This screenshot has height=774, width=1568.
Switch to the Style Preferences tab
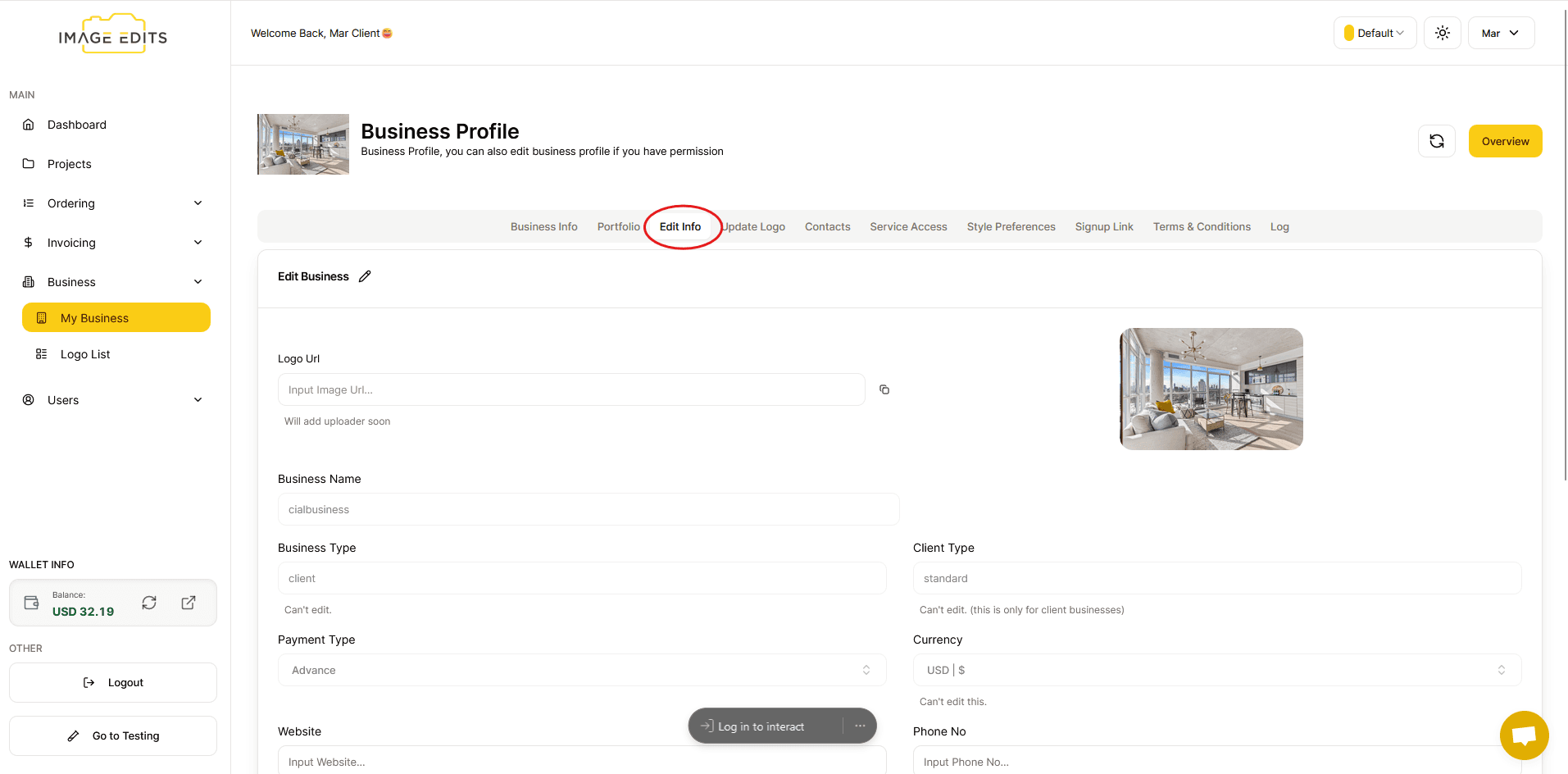point(1011,227)
